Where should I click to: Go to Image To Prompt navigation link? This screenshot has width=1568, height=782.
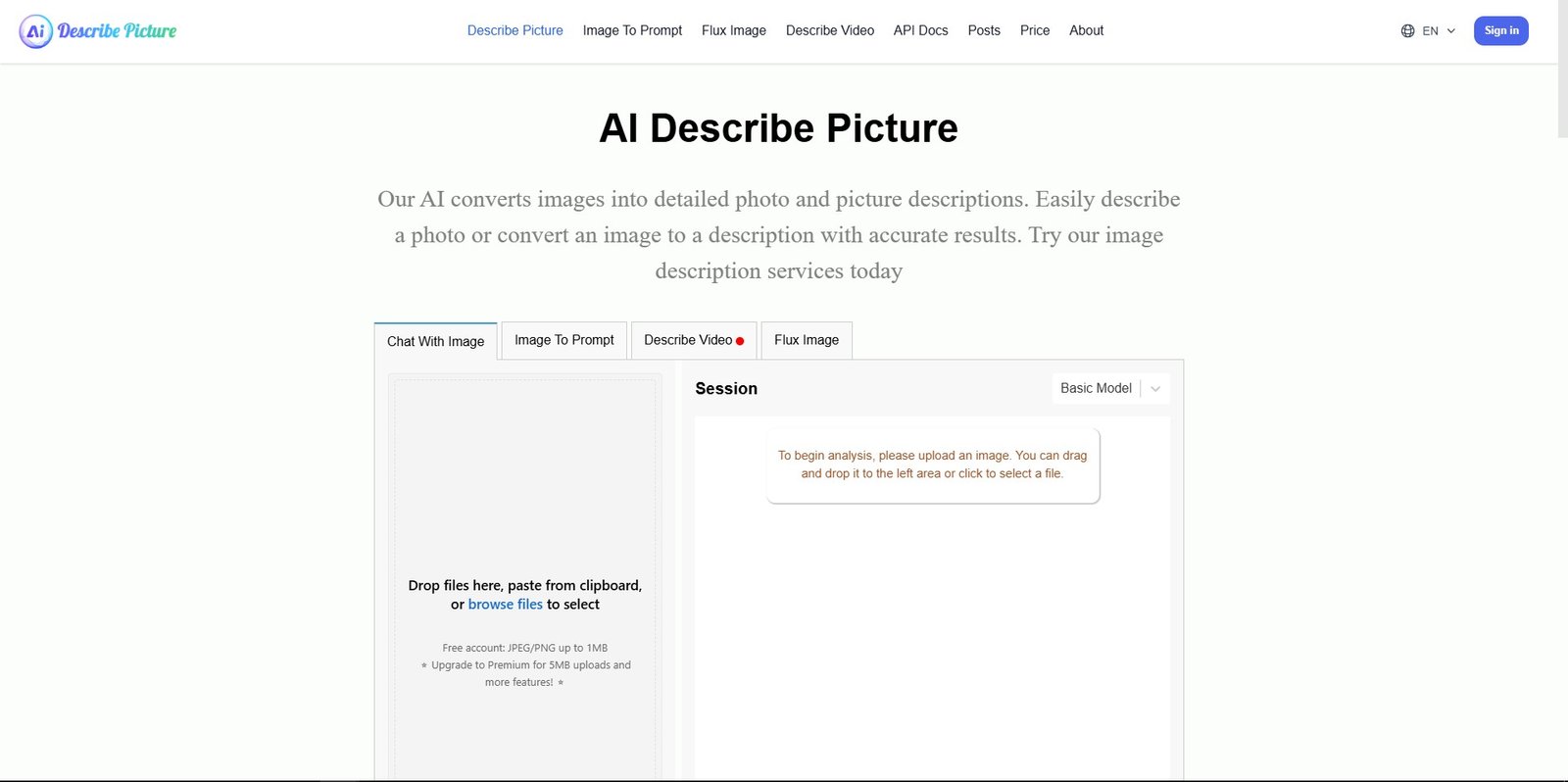[x=632, y=30]
